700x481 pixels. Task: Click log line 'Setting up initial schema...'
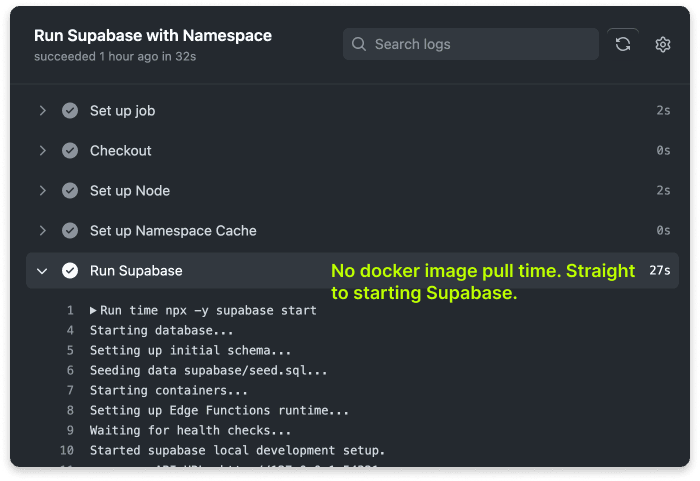click(x=191, y=350)
